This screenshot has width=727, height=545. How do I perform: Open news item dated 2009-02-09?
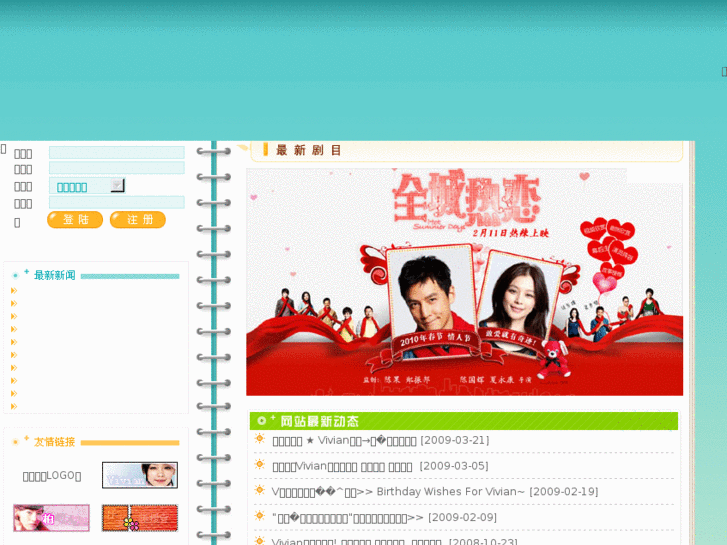click(384, 518)
